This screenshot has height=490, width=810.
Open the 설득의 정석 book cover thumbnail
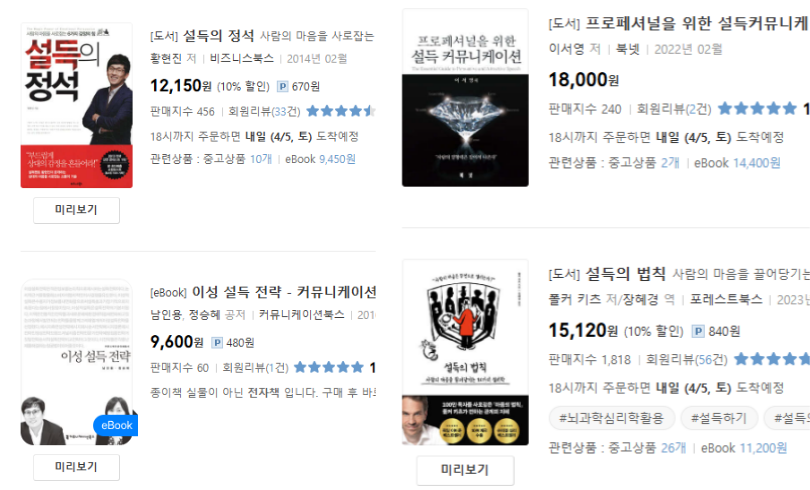[x=76, y=105]
